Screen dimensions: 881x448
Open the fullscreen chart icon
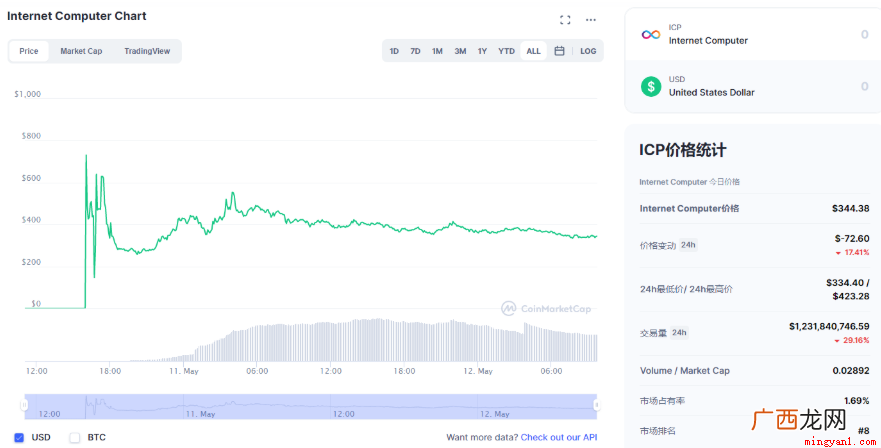tap(565, 20)
